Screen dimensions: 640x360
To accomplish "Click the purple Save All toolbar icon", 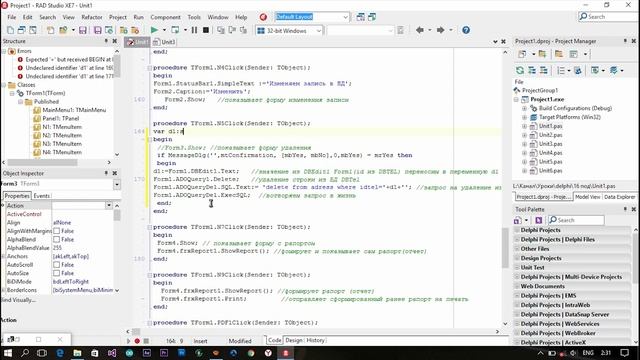I will pos(98,30).
